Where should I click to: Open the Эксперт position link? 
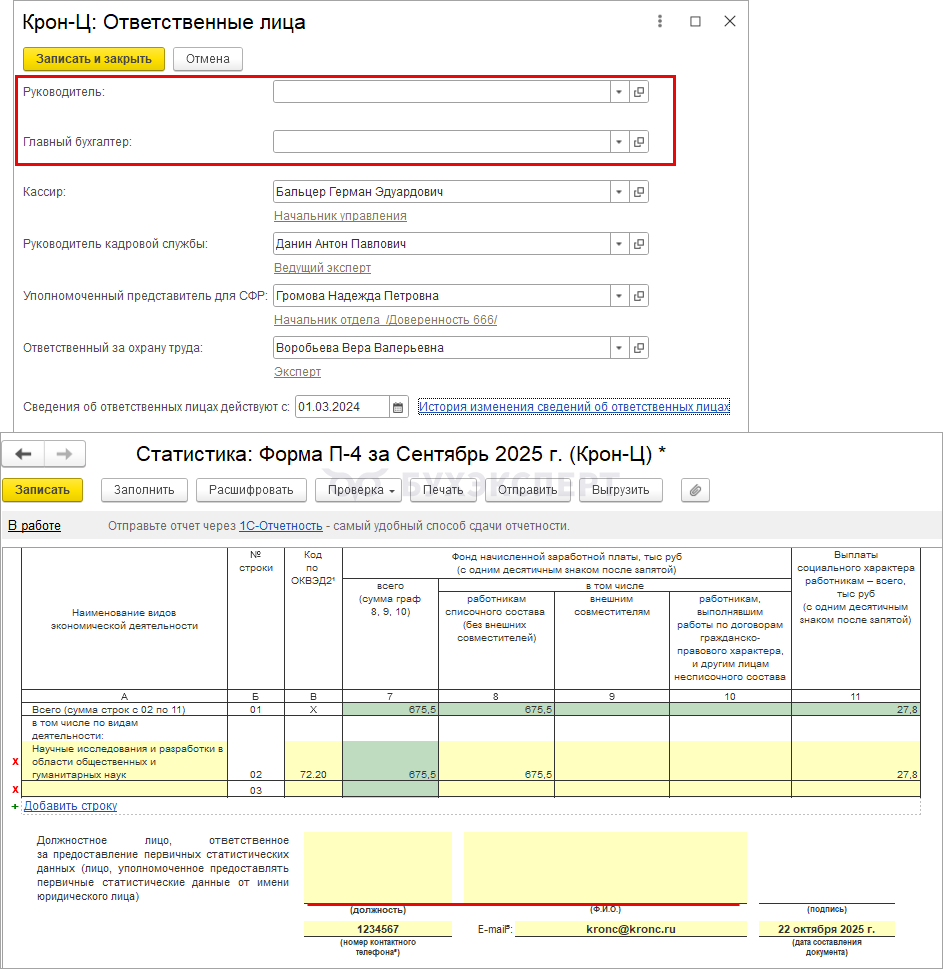[x=297, y=372]
